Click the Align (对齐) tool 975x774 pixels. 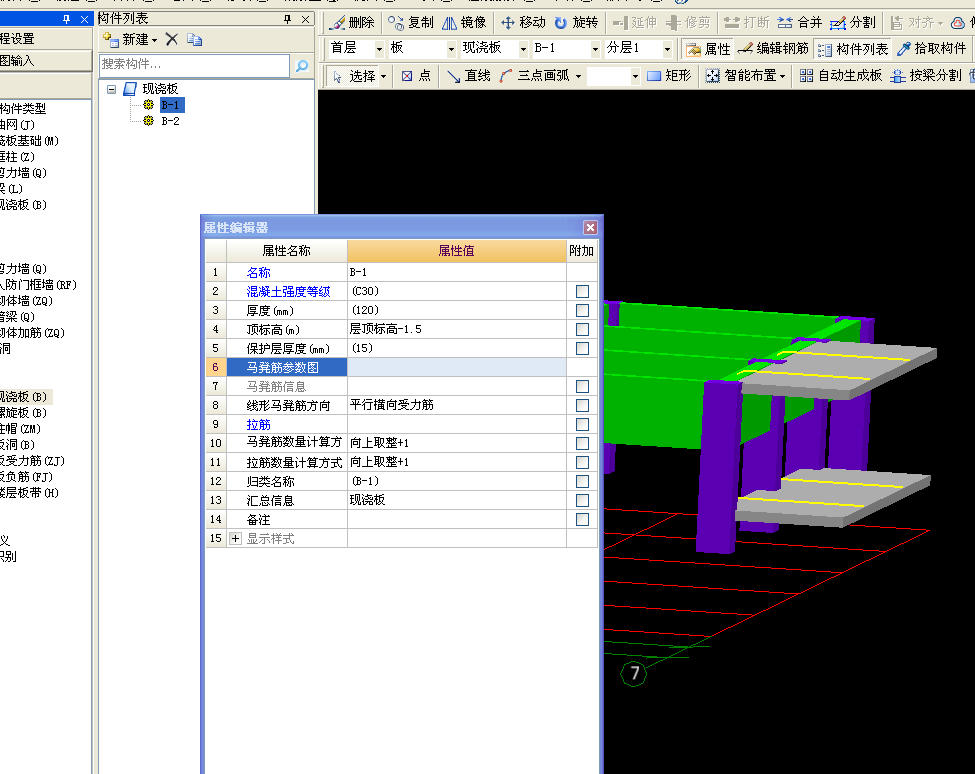[917, 23]
